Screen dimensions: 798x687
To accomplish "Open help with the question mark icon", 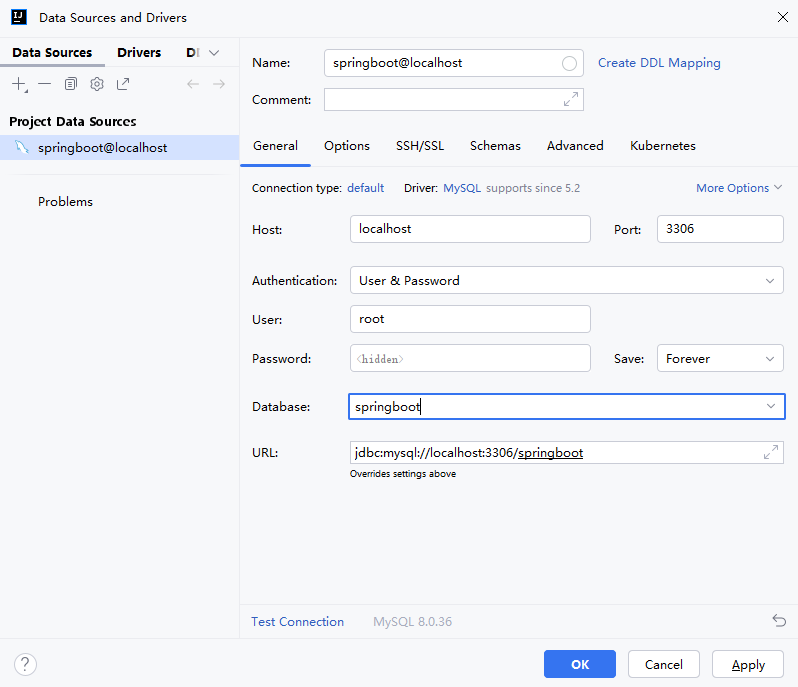I will coord(26,664).
